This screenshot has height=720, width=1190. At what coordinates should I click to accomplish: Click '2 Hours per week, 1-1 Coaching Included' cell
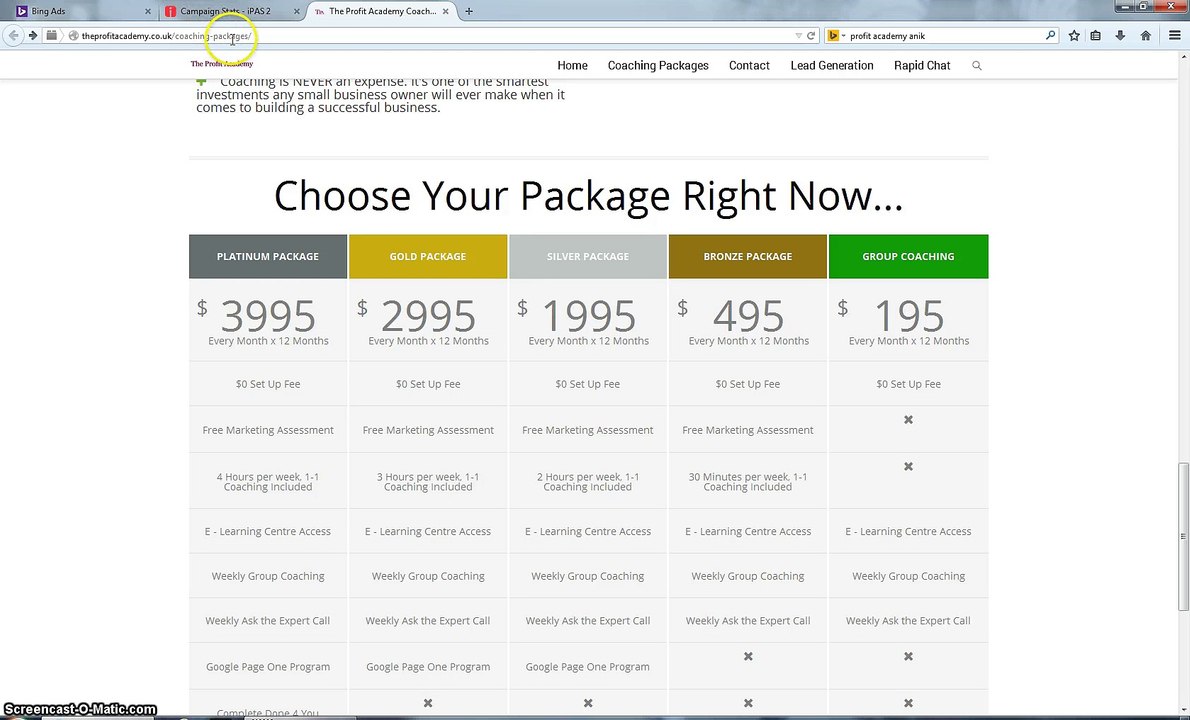click(588, 482)
